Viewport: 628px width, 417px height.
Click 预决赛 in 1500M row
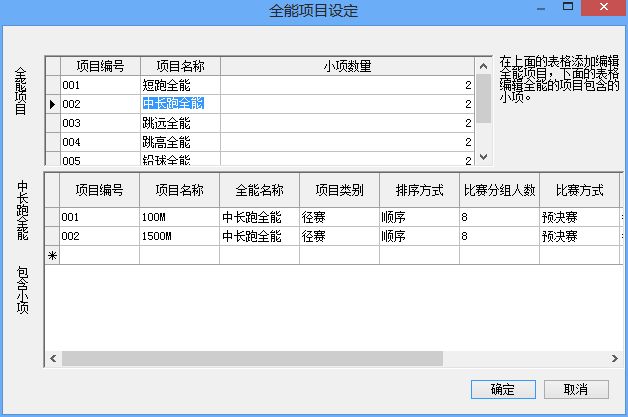(x=580, y=236)
